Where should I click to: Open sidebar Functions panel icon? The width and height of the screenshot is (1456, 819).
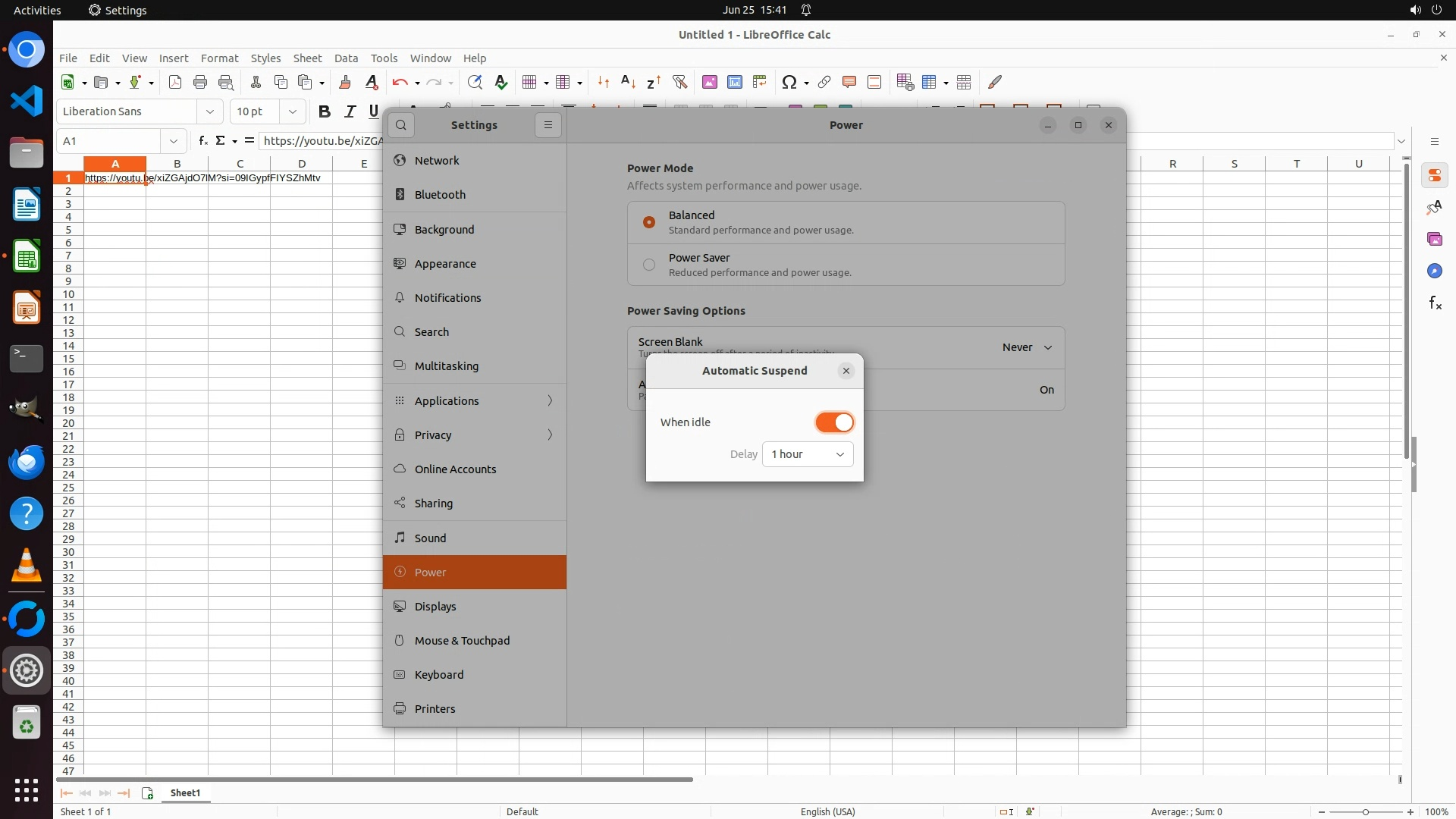coord(1435,303)
